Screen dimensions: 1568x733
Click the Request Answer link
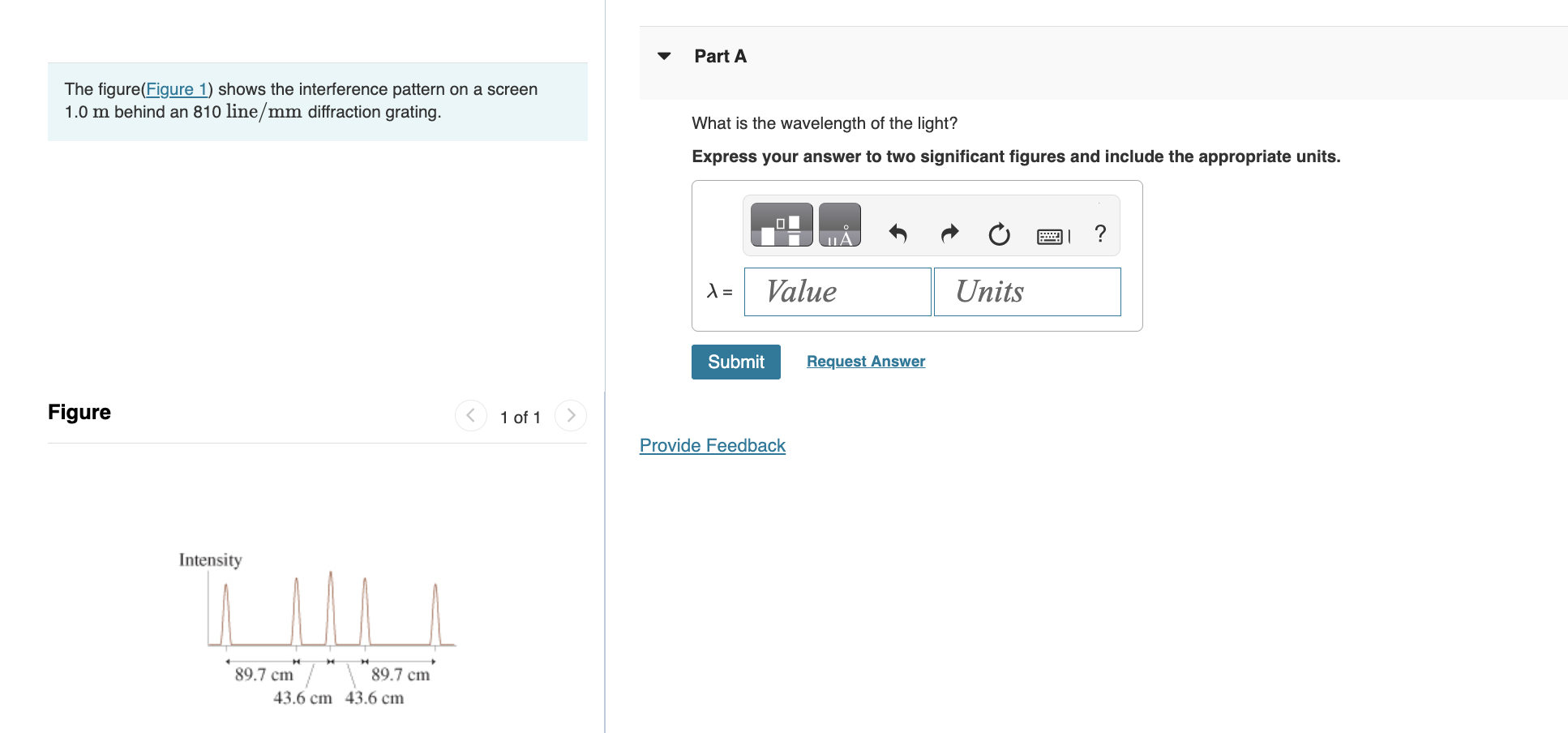[866, 362]
